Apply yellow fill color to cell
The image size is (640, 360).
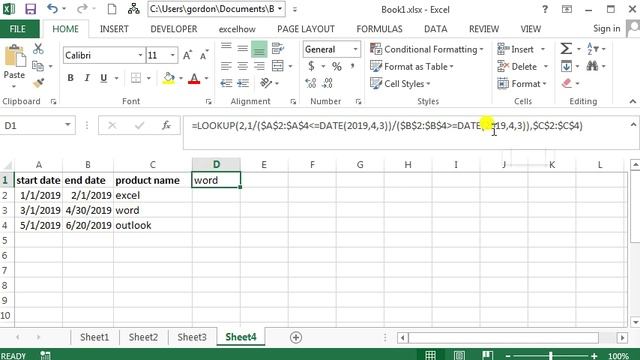(169, 78)
